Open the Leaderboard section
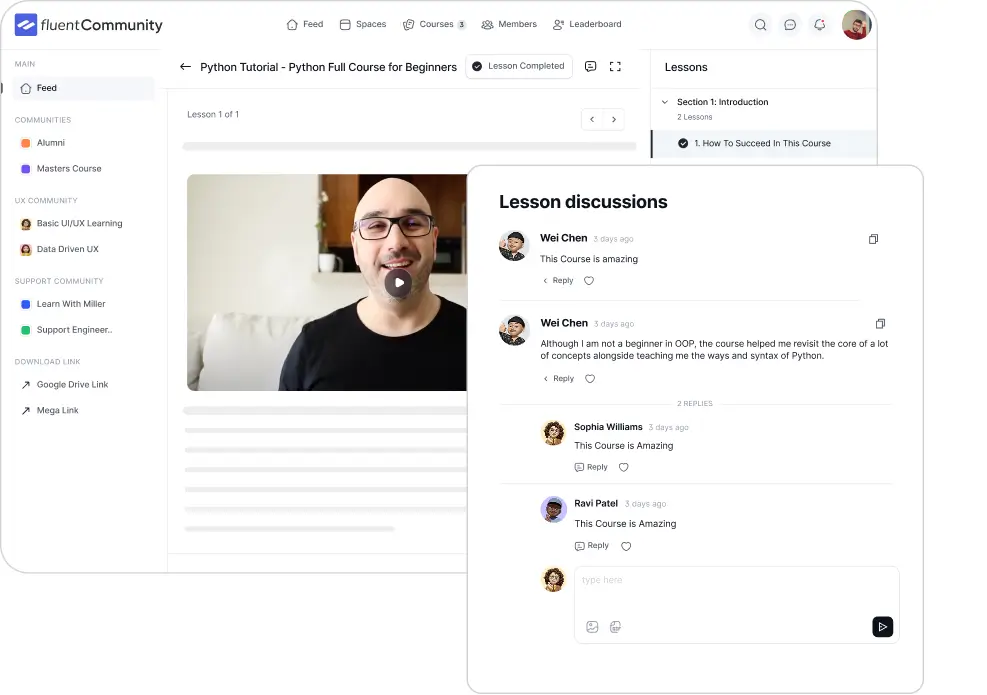Viewport: 987px width, 695px height. coord(588,23)
